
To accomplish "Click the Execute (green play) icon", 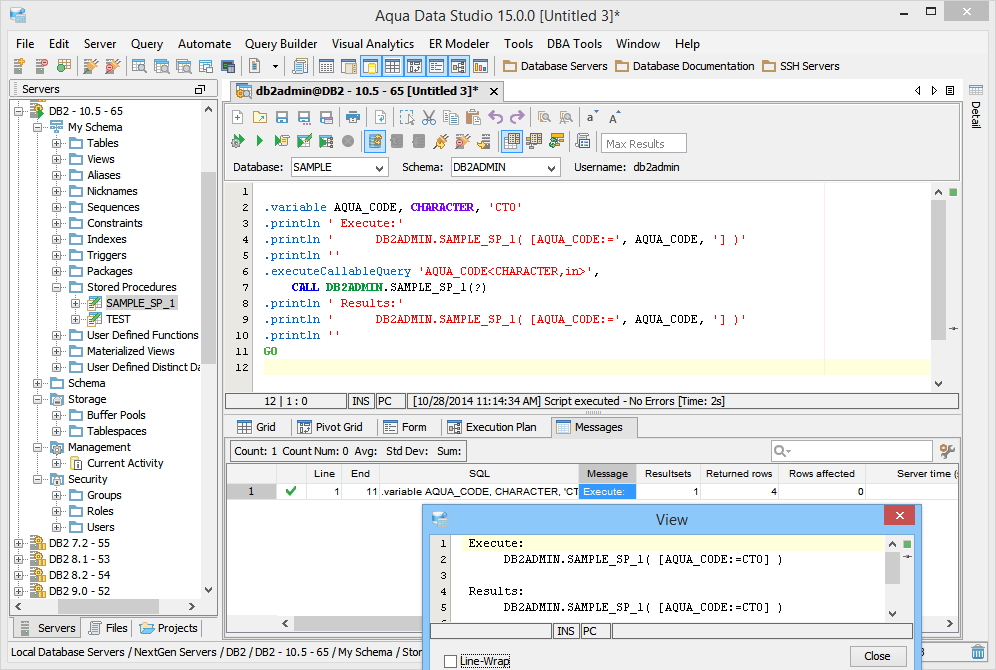I will [260, 142].
